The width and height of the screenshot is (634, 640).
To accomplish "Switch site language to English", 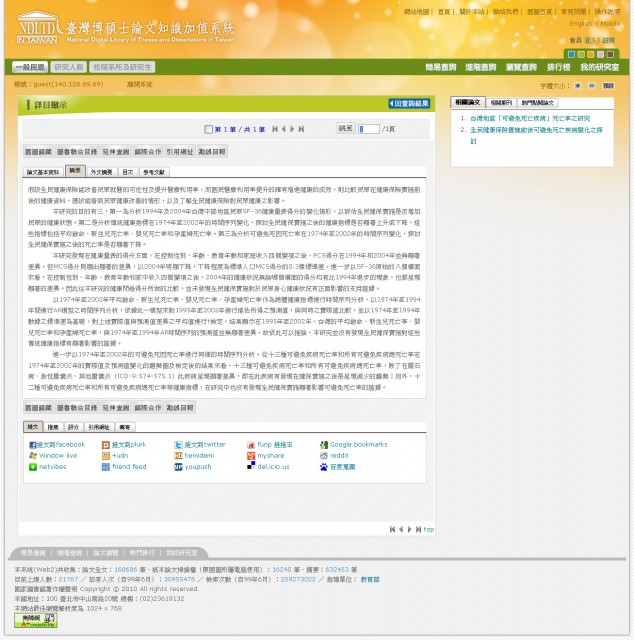I will [x=580, y=24].
